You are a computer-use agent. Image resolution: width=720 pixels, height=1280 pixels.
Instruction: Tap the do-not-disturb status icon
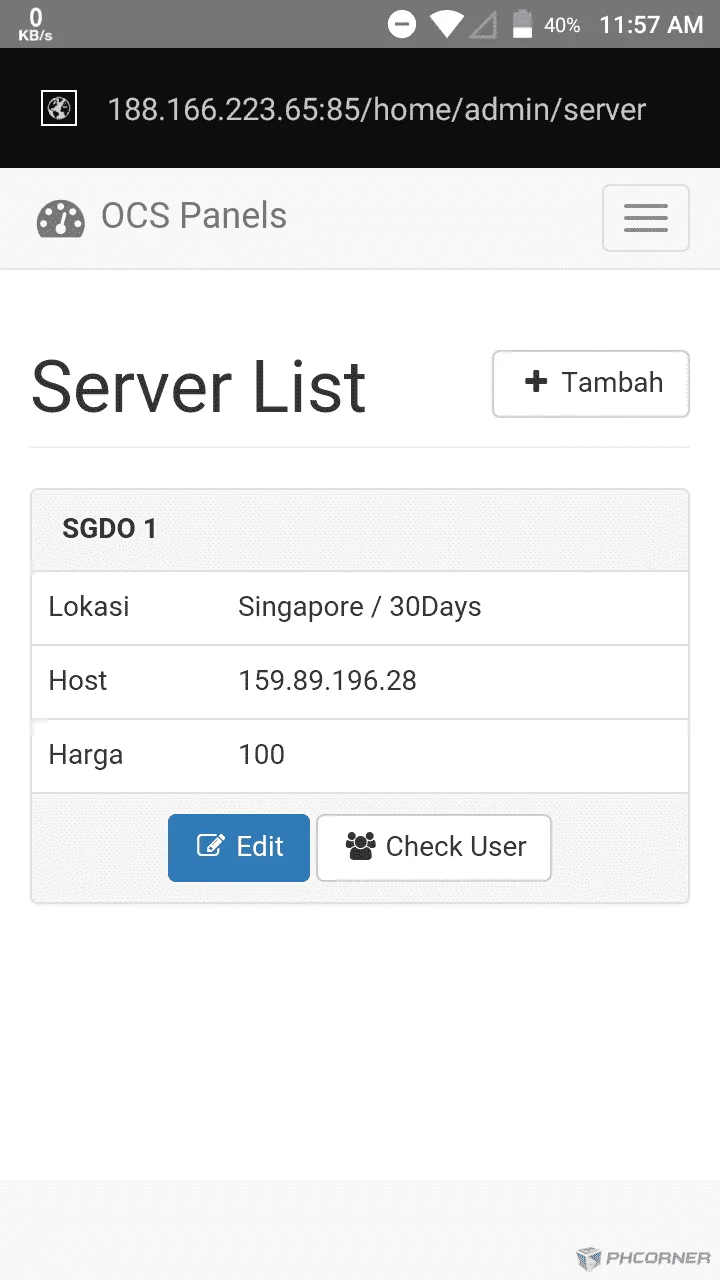tap(402, 24)
